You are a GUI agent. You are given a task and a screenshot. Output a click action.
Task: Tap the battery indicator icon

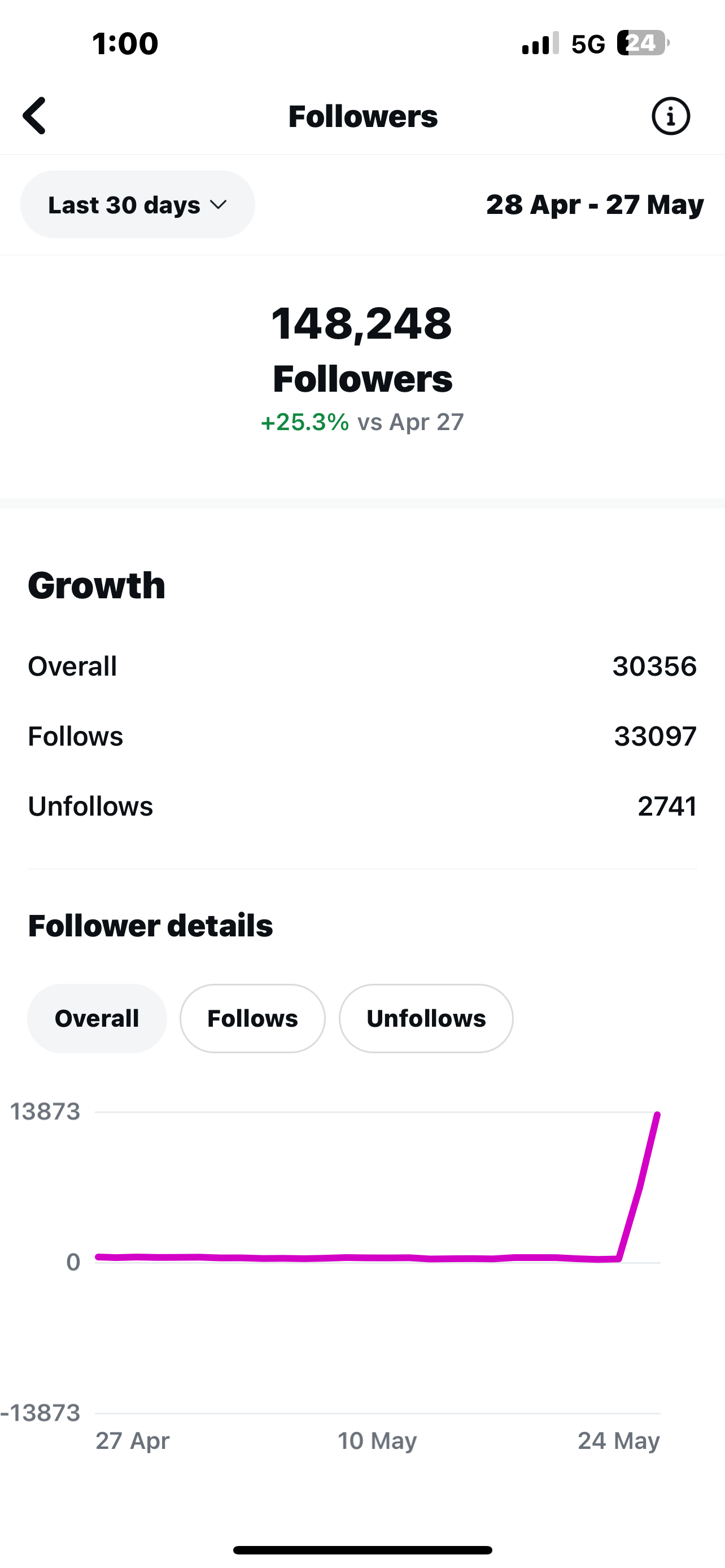pos(643,43)
